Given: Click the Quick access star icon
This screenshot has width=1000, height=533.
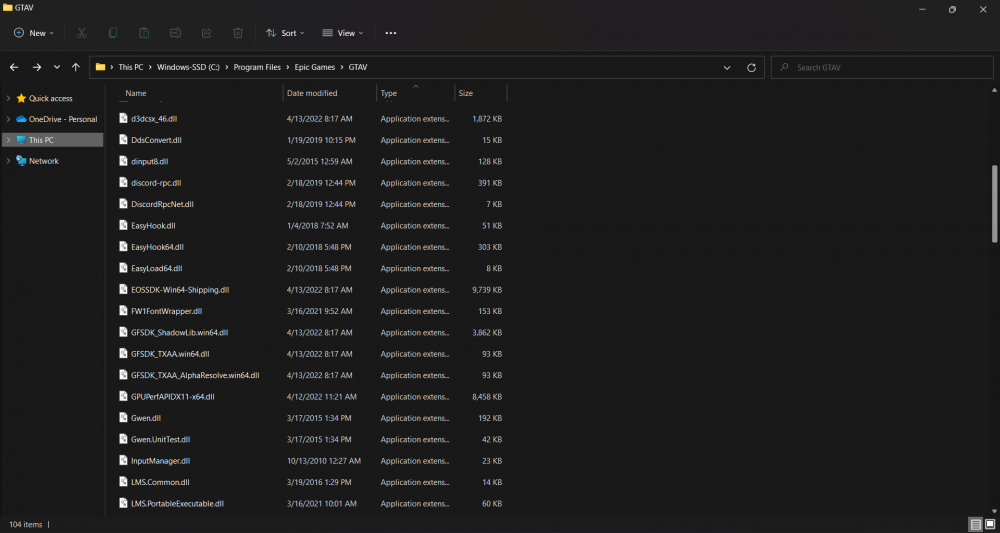Looking at the screenshot, I should click(x=21, y=98).
